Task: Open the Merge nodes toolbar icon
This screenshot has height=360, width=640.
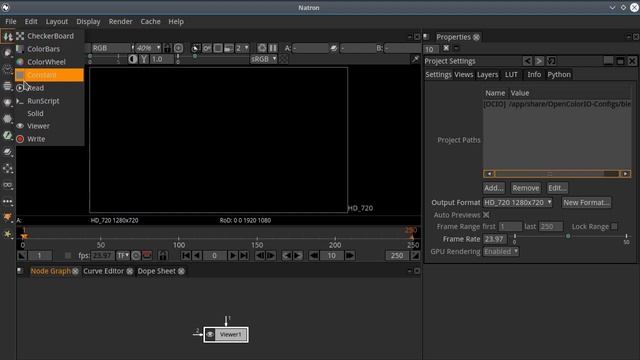Action: pyautogui.click(x=8, y=152)
